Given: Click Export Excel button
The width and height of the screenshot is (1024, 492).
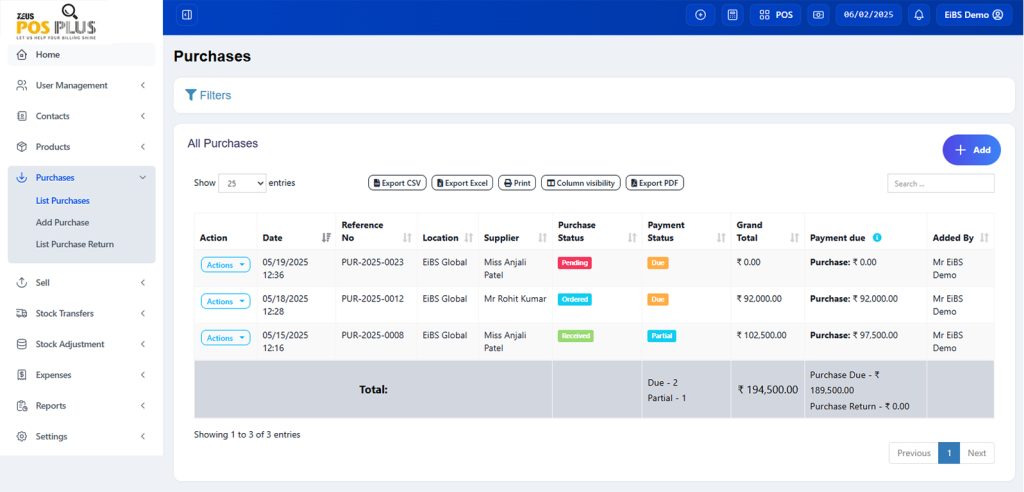Looking at the screenshot, I should coord(462,183).
